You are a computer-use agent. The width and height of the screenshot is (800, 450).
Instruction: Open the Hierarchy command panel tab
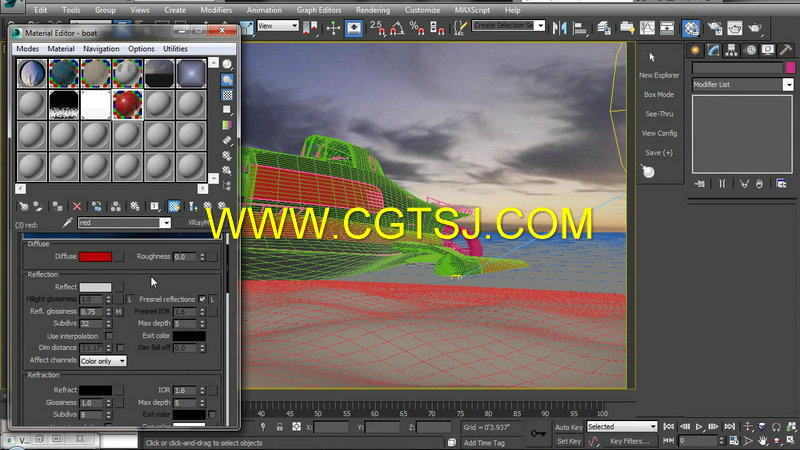(x=731, y=50)
